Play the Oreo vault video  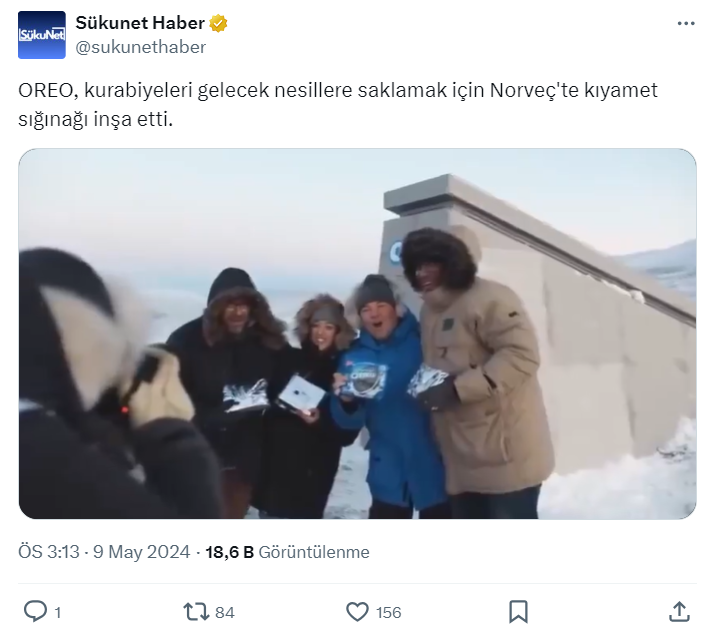coord(357,333)
